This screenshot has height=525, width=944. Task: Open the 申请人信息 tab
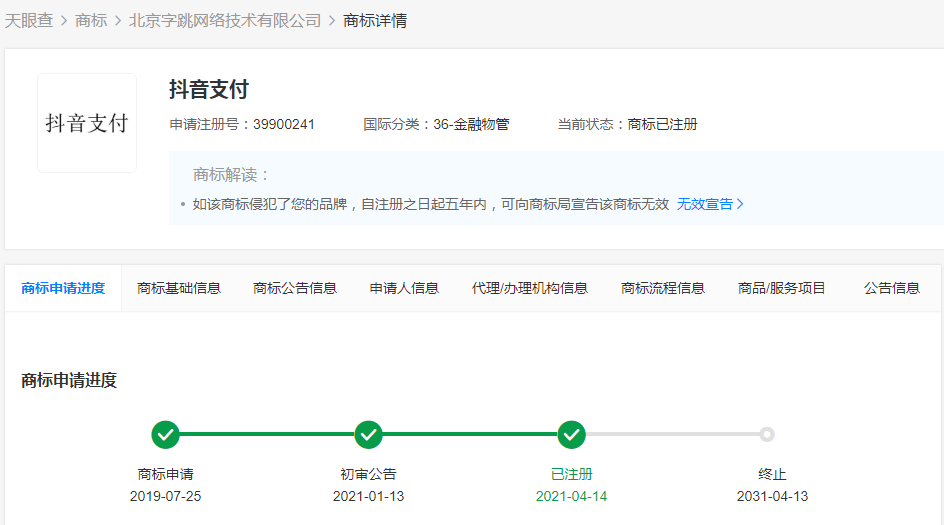click(404, 288)
